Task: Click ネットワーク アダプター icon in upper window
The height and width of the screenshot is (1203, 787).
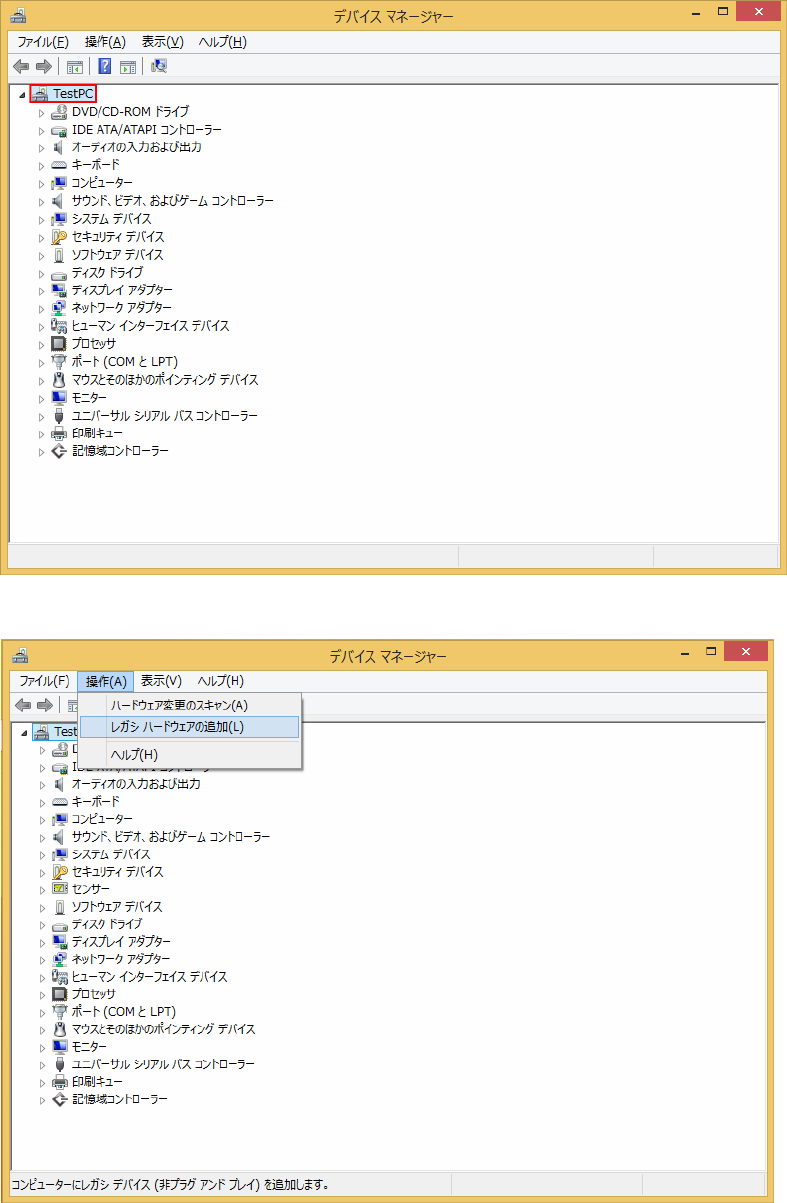Action: [x=59, y=308]
